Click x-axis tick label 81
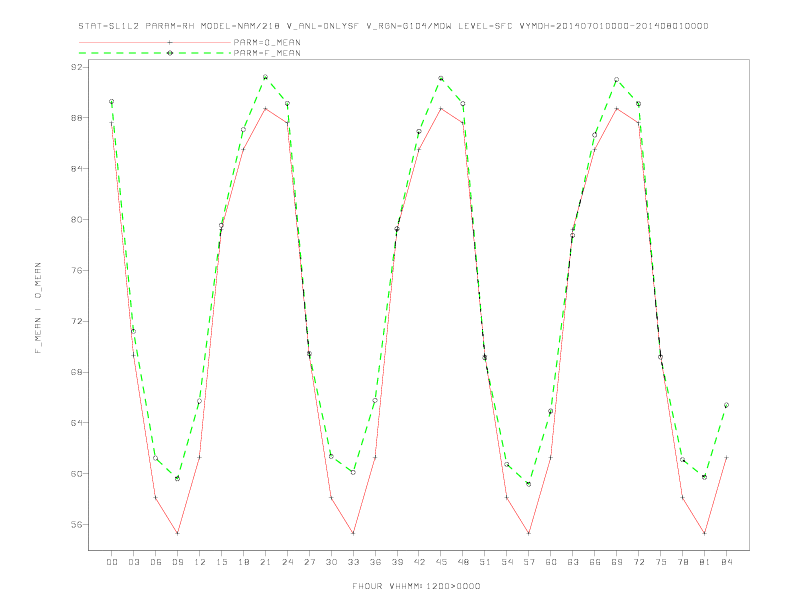Screen dimensions: 792x612 [705, 562]
